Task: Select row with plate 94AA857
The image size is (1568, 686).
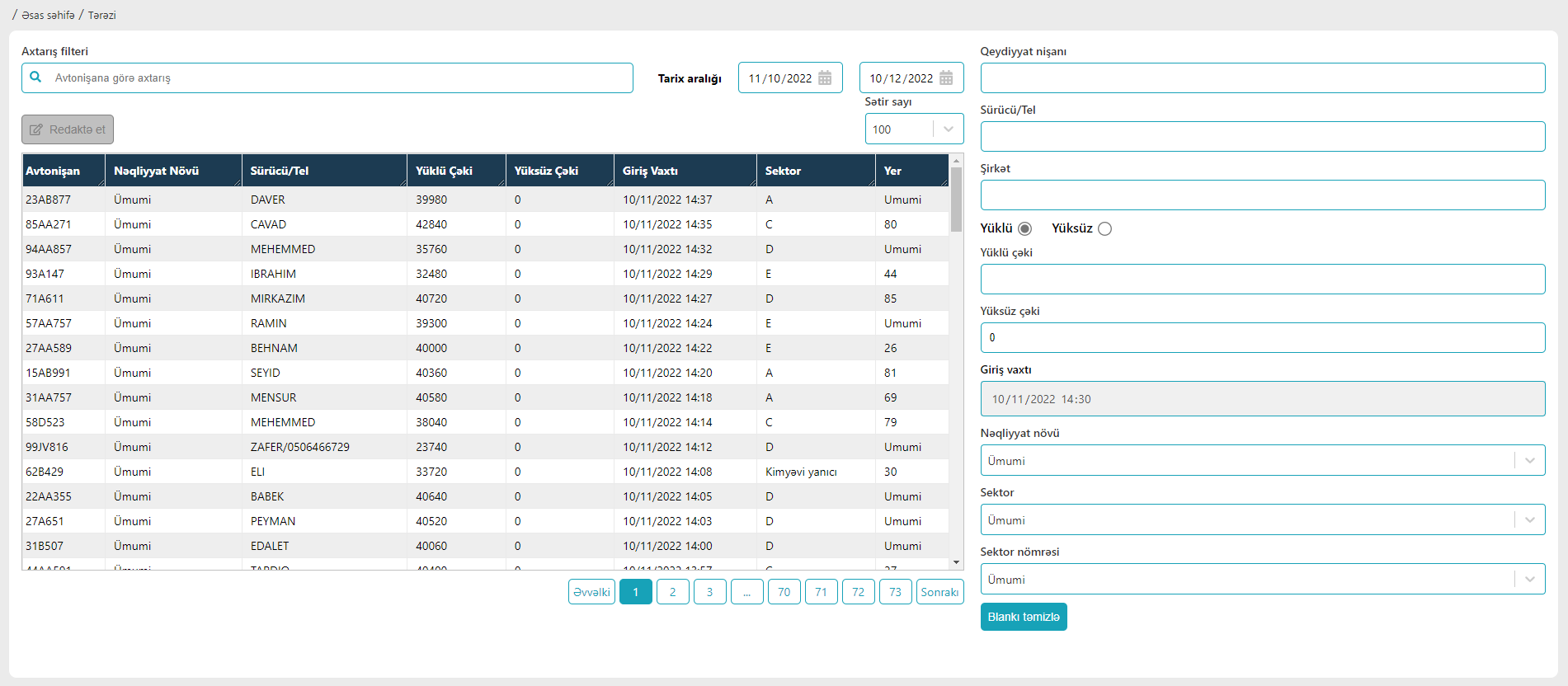Action: click(485, 249)
